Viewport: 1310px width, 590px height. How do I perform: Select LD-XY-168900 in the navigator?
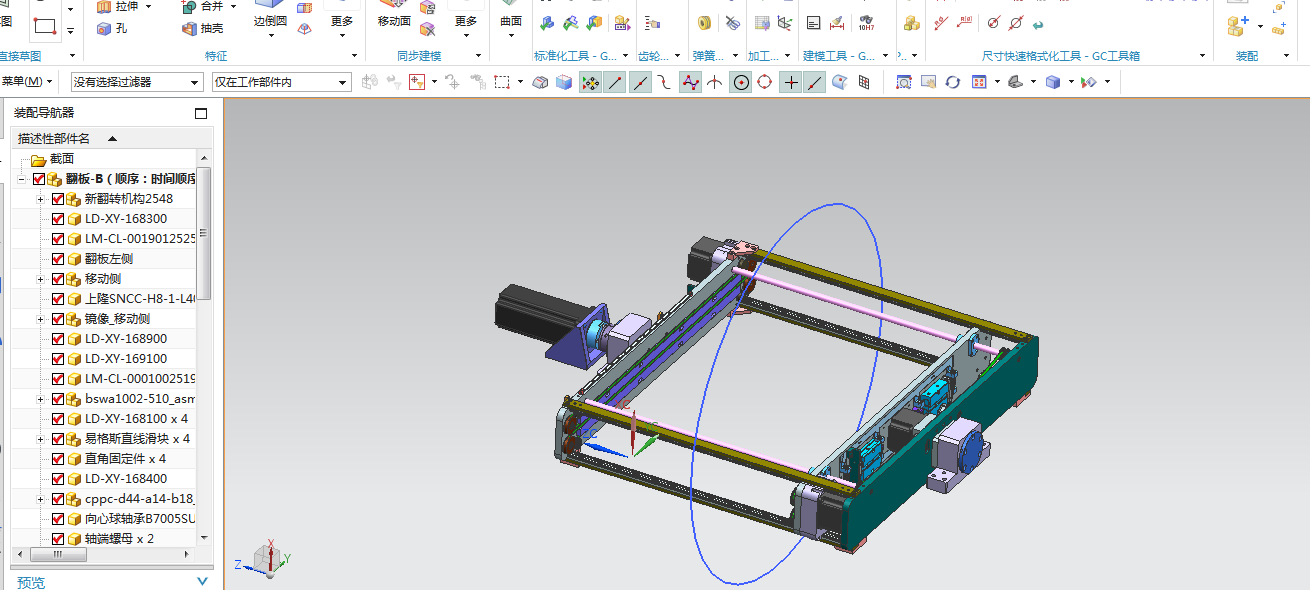coord(104,339)
